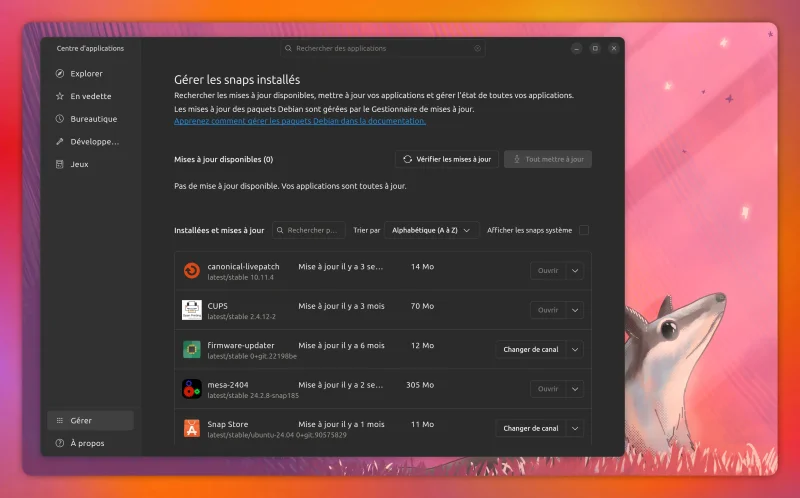
Task: Select the Gérer sidebar item
Action: 90,420
